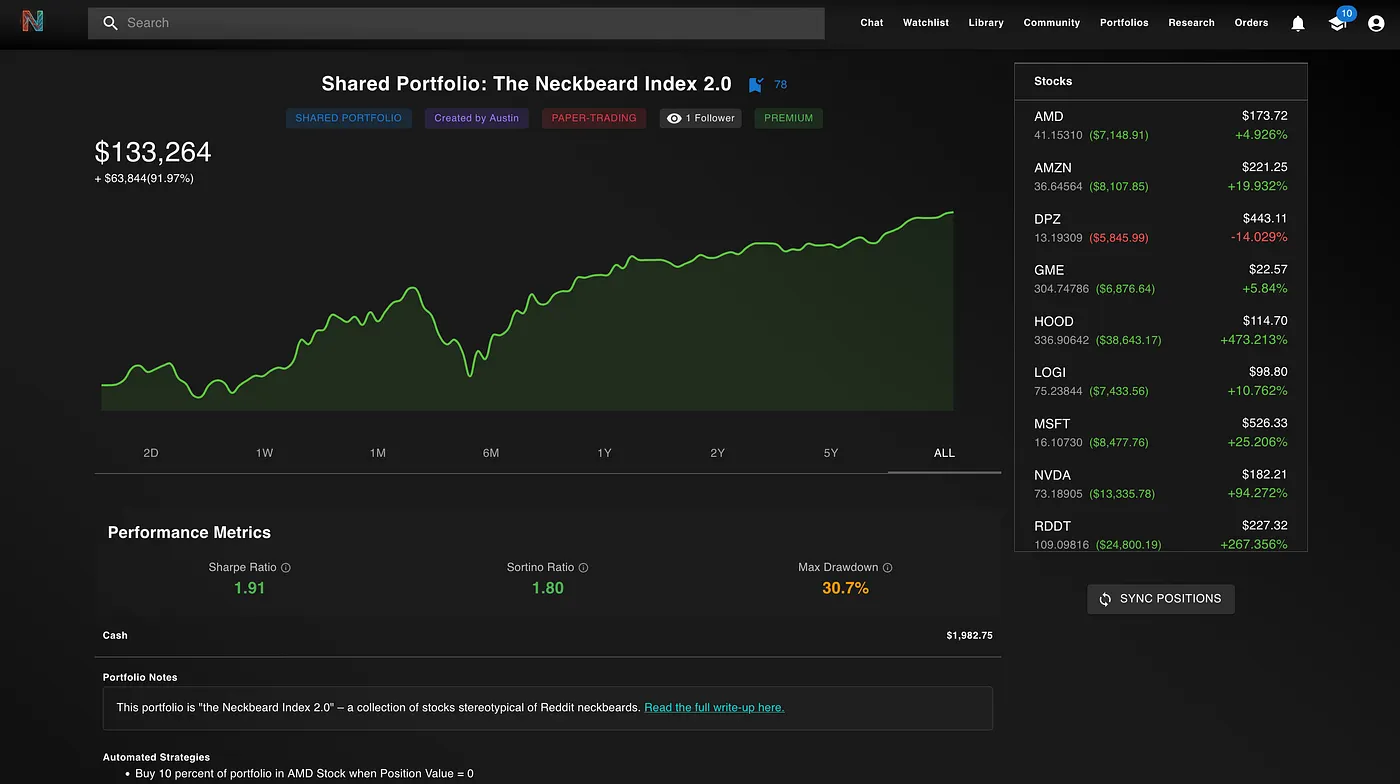The image size is (1400, 784).
Task: Select the 1W chart range tab
Action: [264, 453]
